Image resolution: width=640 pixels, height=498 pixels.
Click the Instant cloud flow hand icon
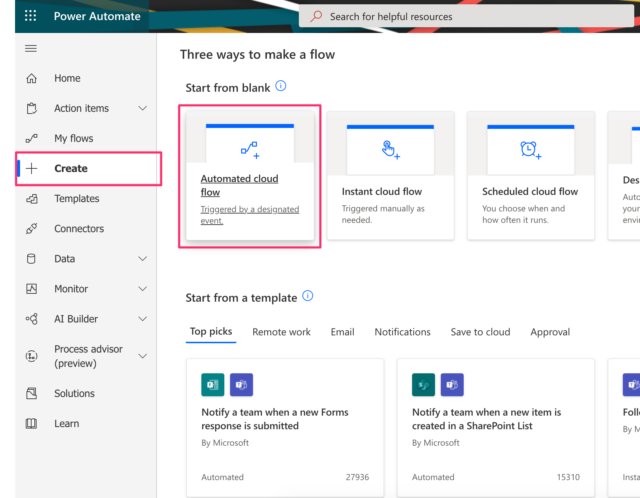click(391, 150)
